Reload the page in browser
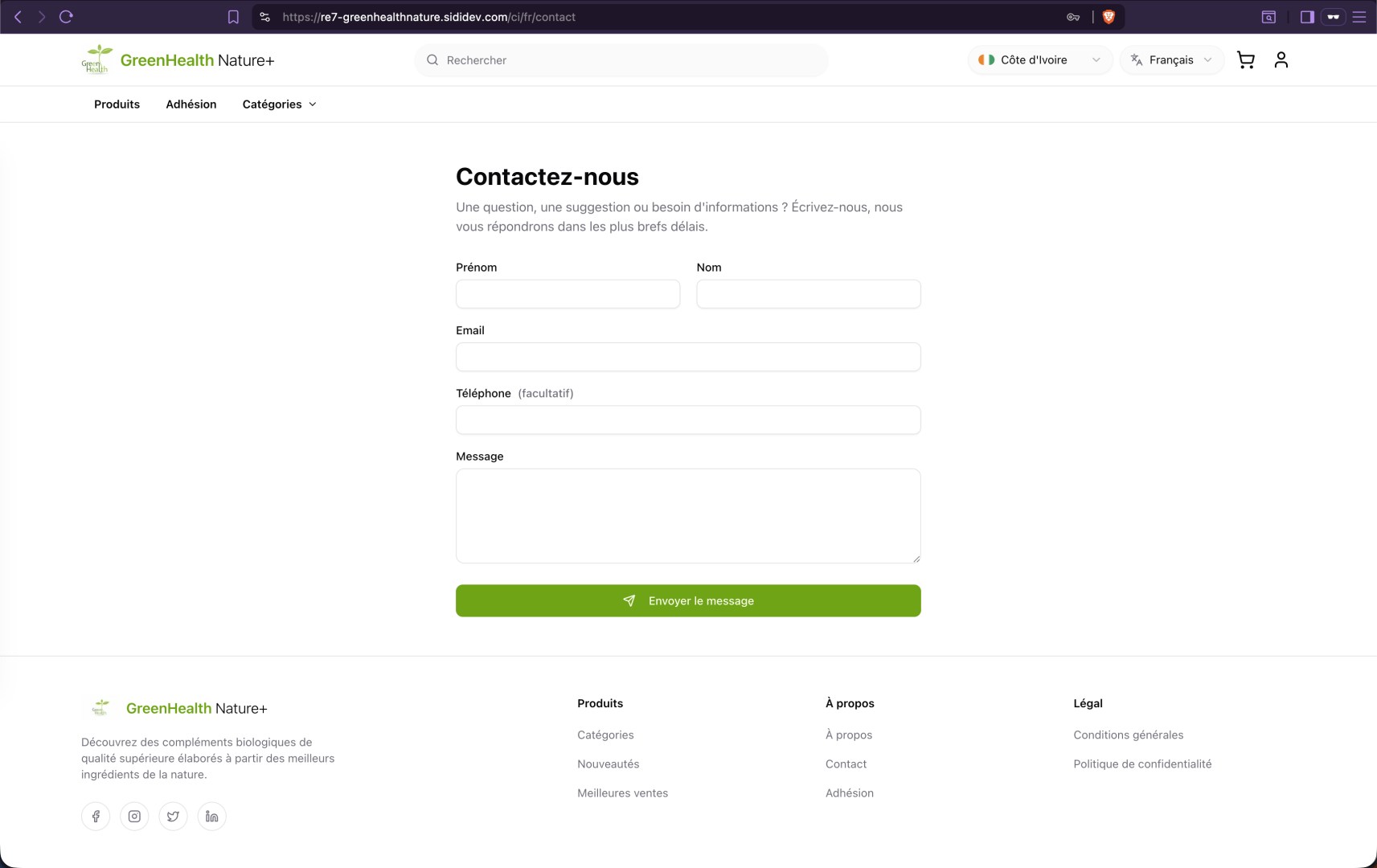Screen dimensions: 1377x868 coord(66,17)
